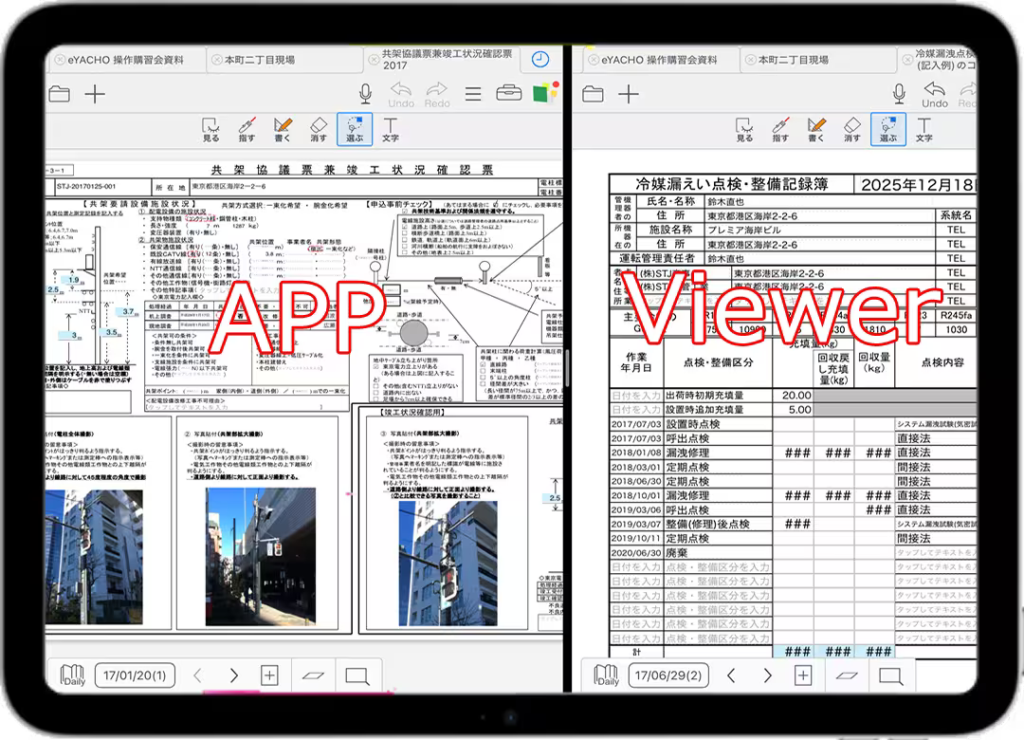Open the hamburger menu in left pane

tap(473, 95)
